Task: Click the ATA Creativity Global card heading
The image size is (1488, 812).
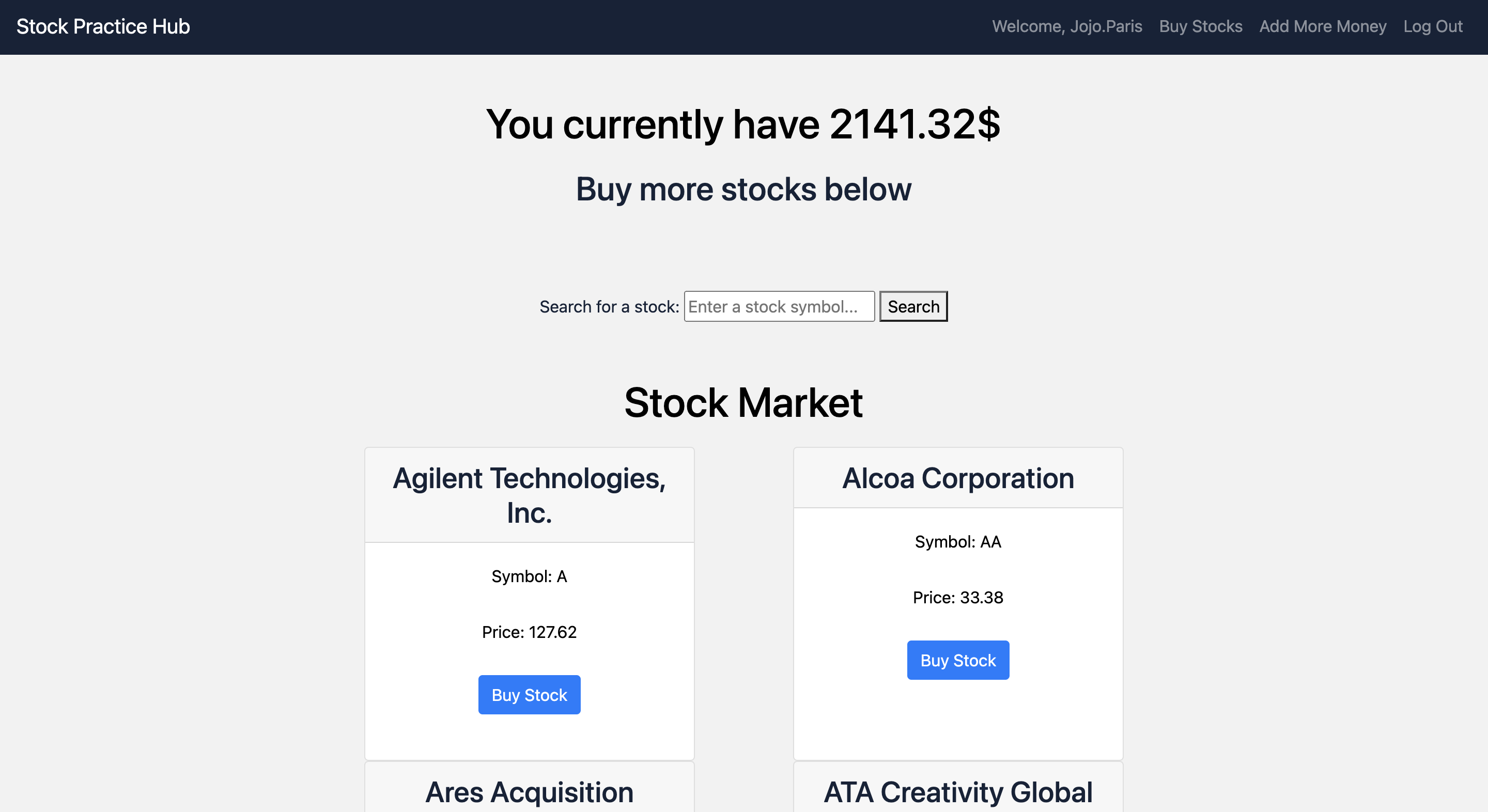Action: click(958, 792)
